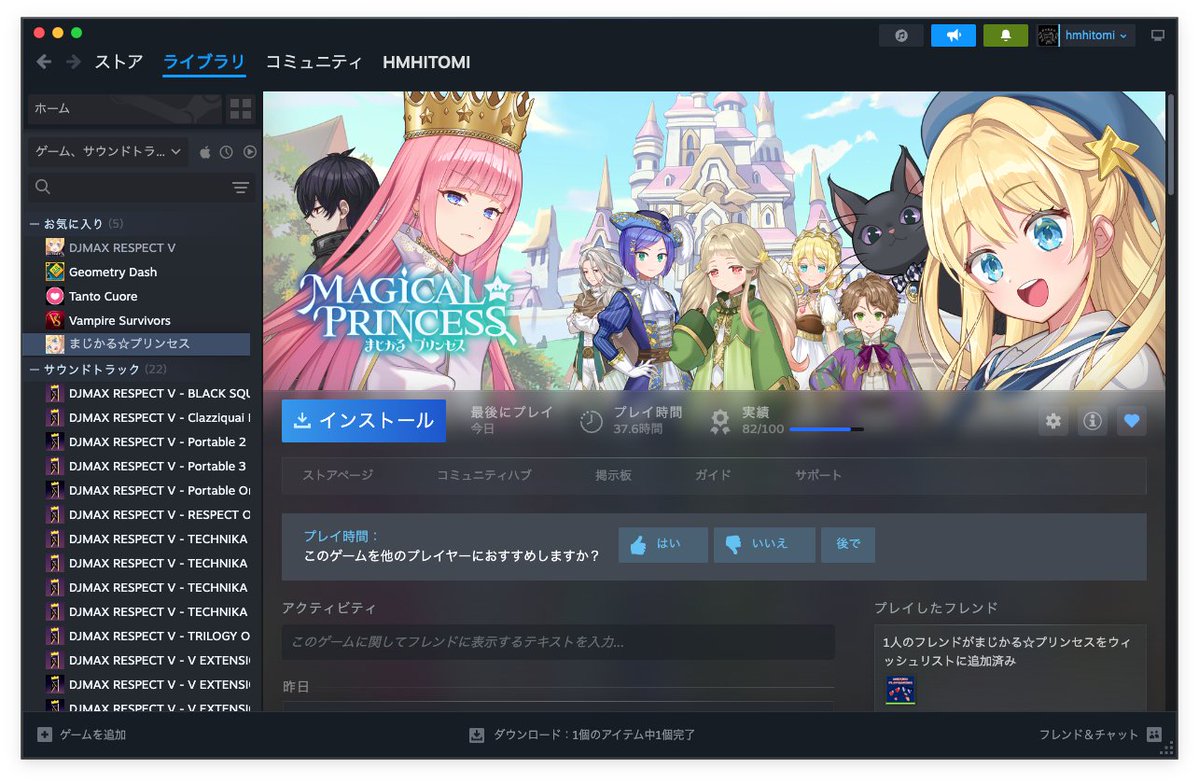Toggle the macOS Apple filter icon
This screenshot has width=1199, height=784.
(205, 152)
